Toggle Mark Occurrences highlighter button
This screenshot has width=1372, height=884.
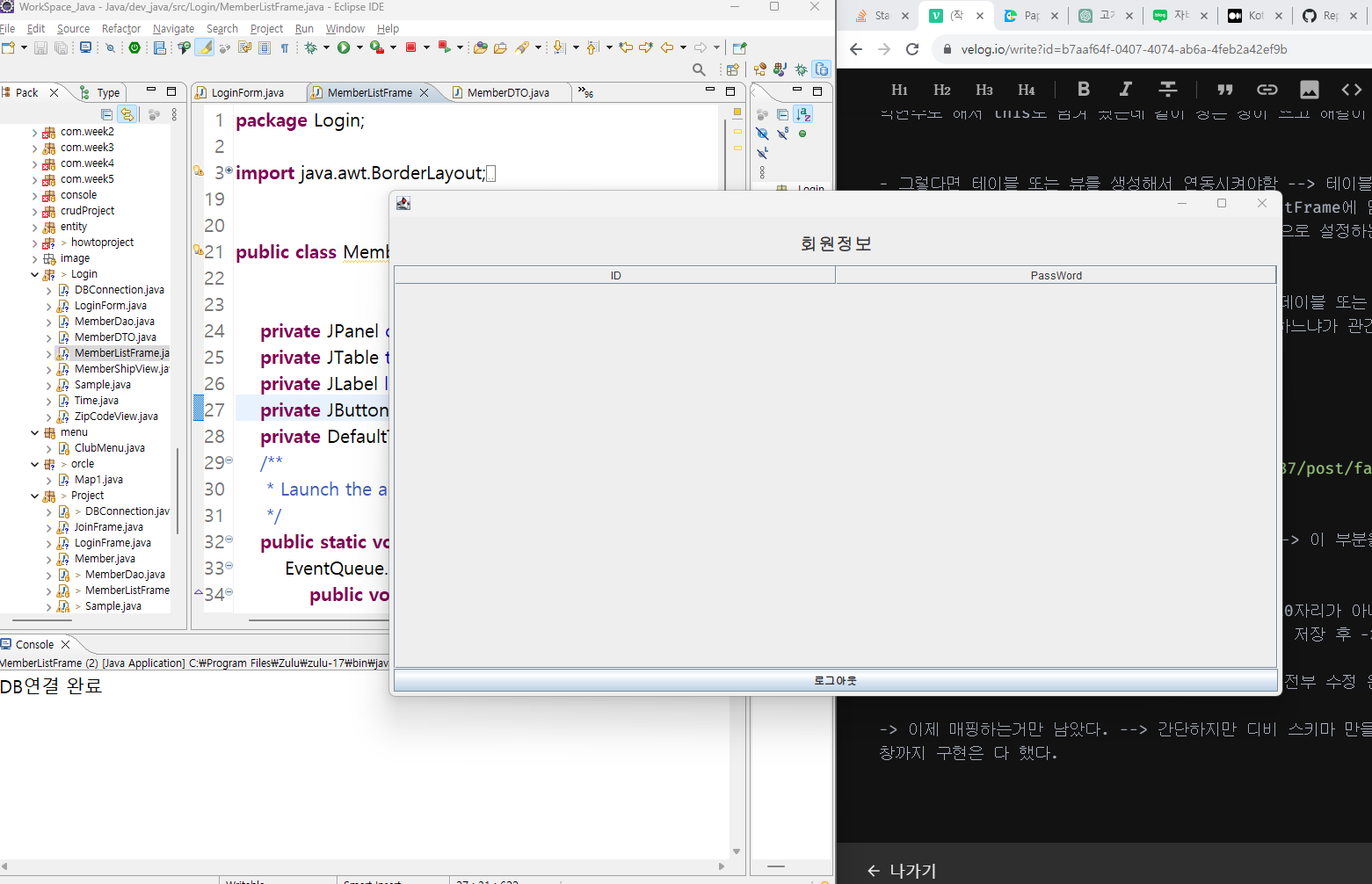coord(204,47)
